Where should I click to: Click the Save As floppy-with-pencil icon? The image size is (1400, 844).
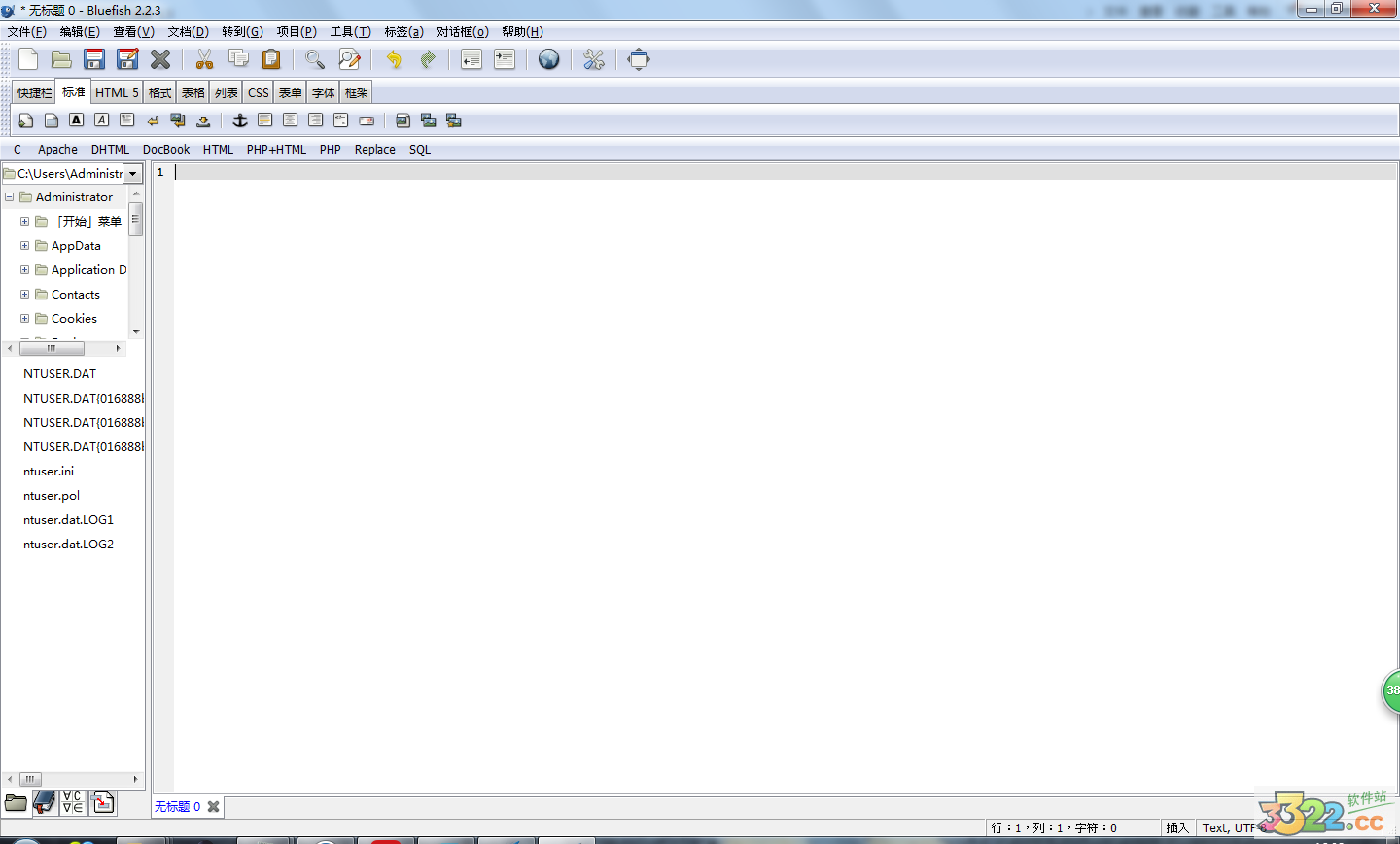127,59
